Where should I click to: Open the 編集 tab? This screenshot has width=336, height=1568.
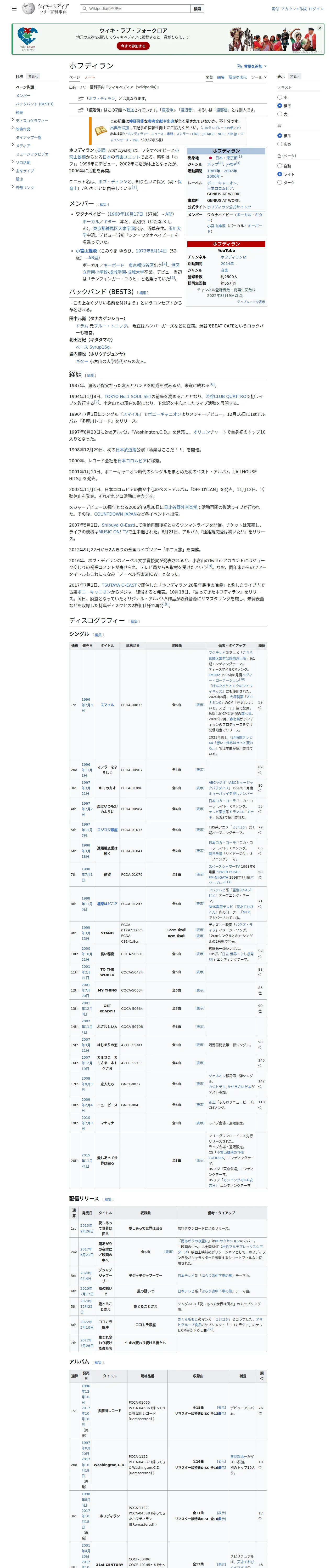(x=221, y=77)
